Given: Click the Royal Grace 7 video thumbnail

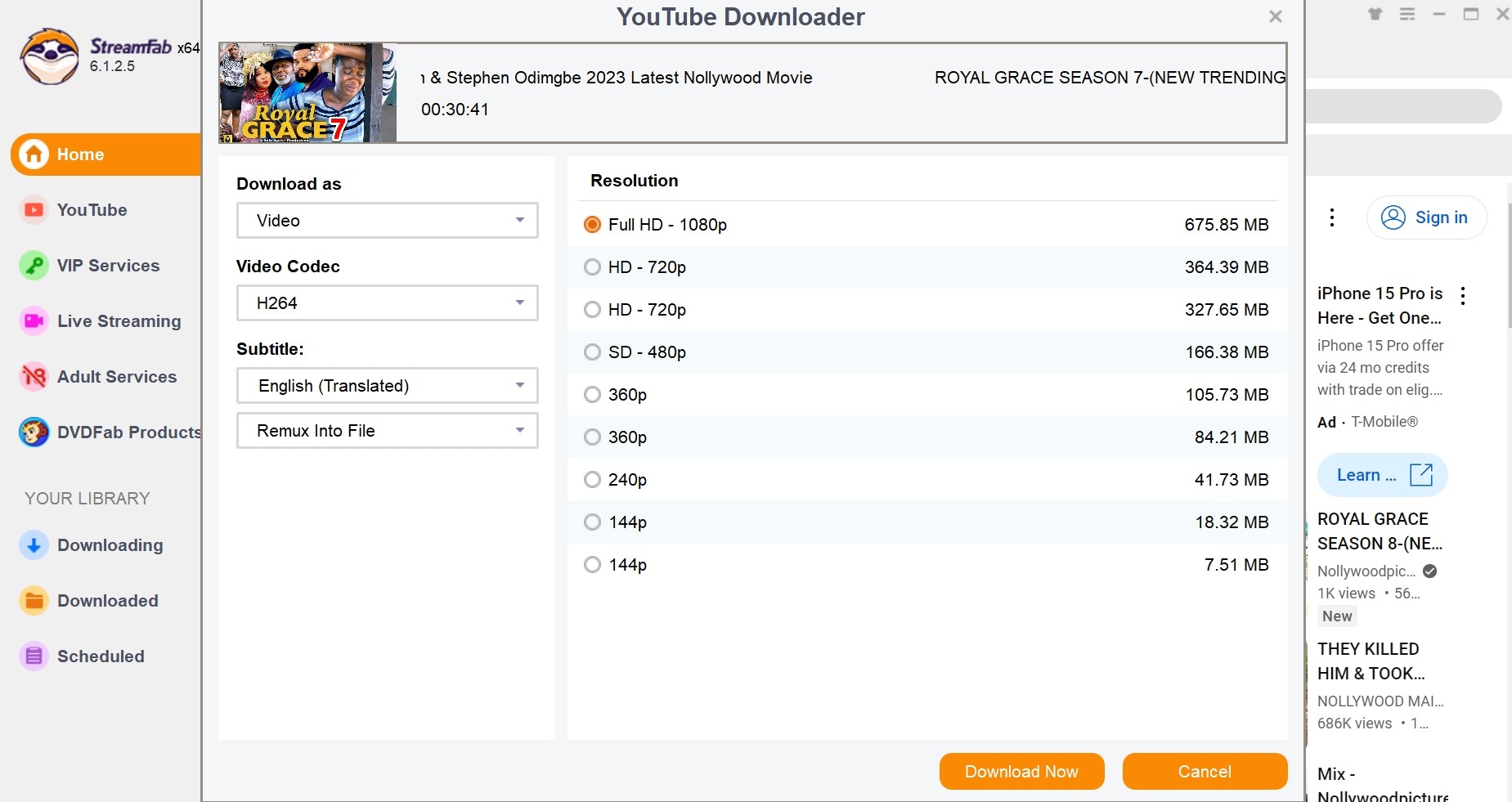Looking at the screenshot, I should click(308, 93).
